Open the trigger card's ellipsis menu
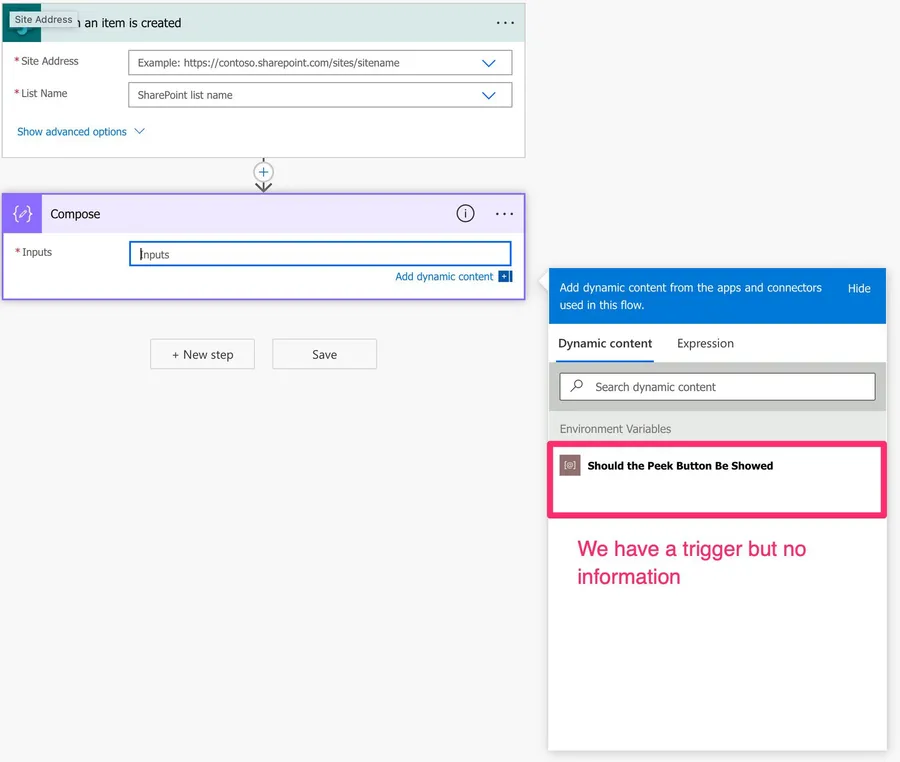Viewport: 900px width, 762px height. (x=505, y=23)
